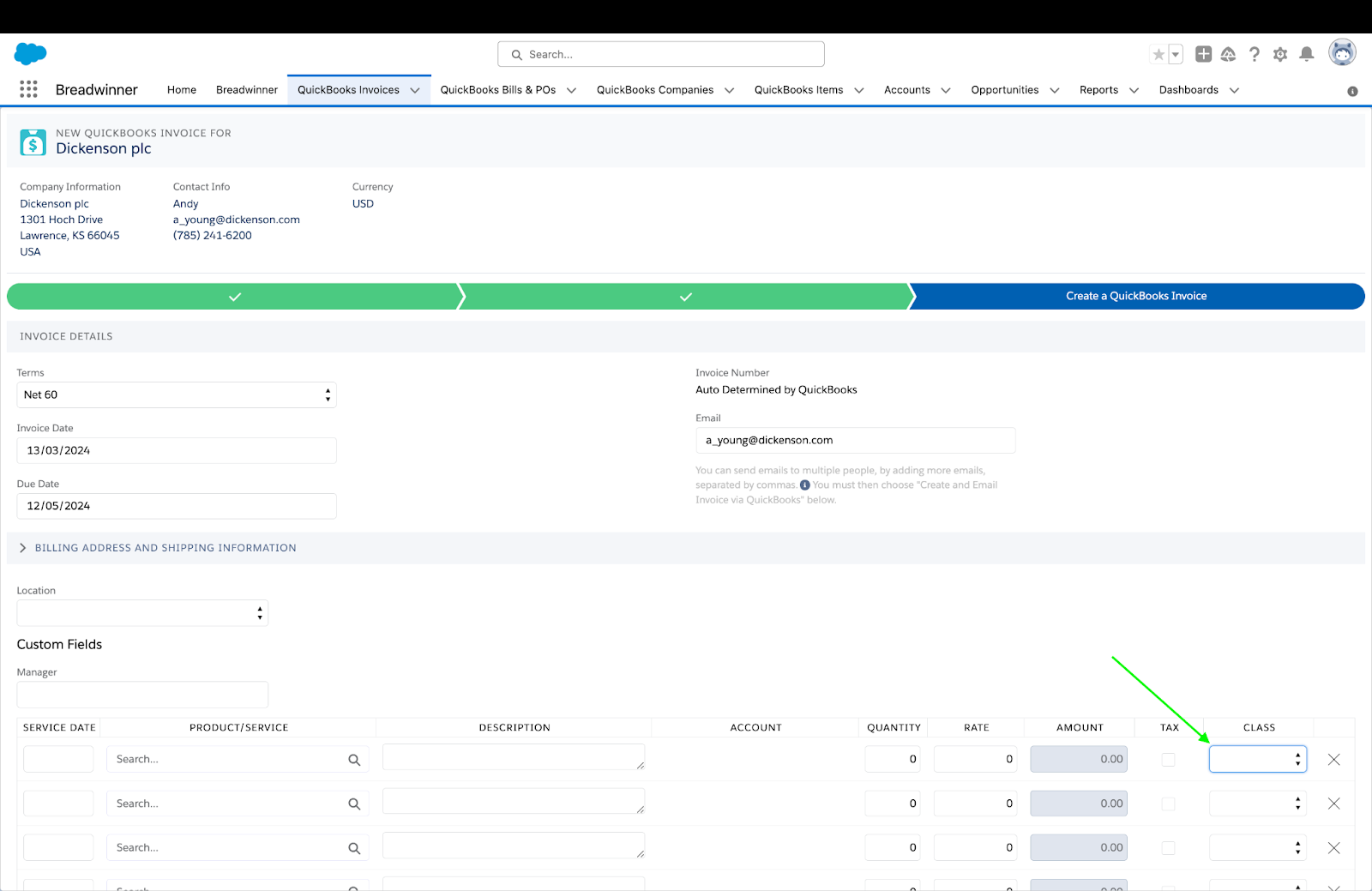The width and height of the screenshot is (1372, 891).
Task: Open the Setup gear icon
Action: click(x=1280, y=54)
